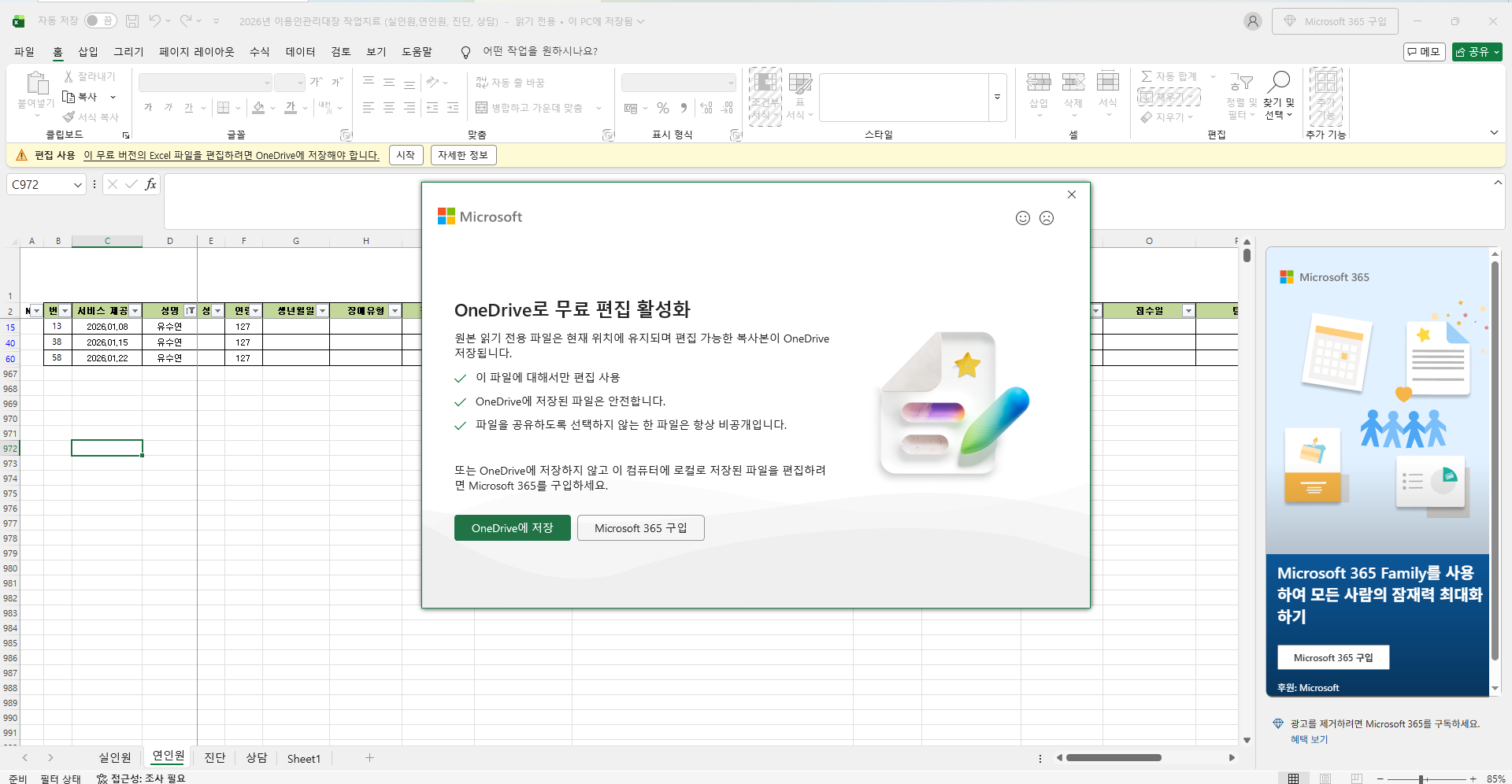The width and height of the screenshot is (1512, 784).
Task: Open the font name combo box
Action: [205, 83]
